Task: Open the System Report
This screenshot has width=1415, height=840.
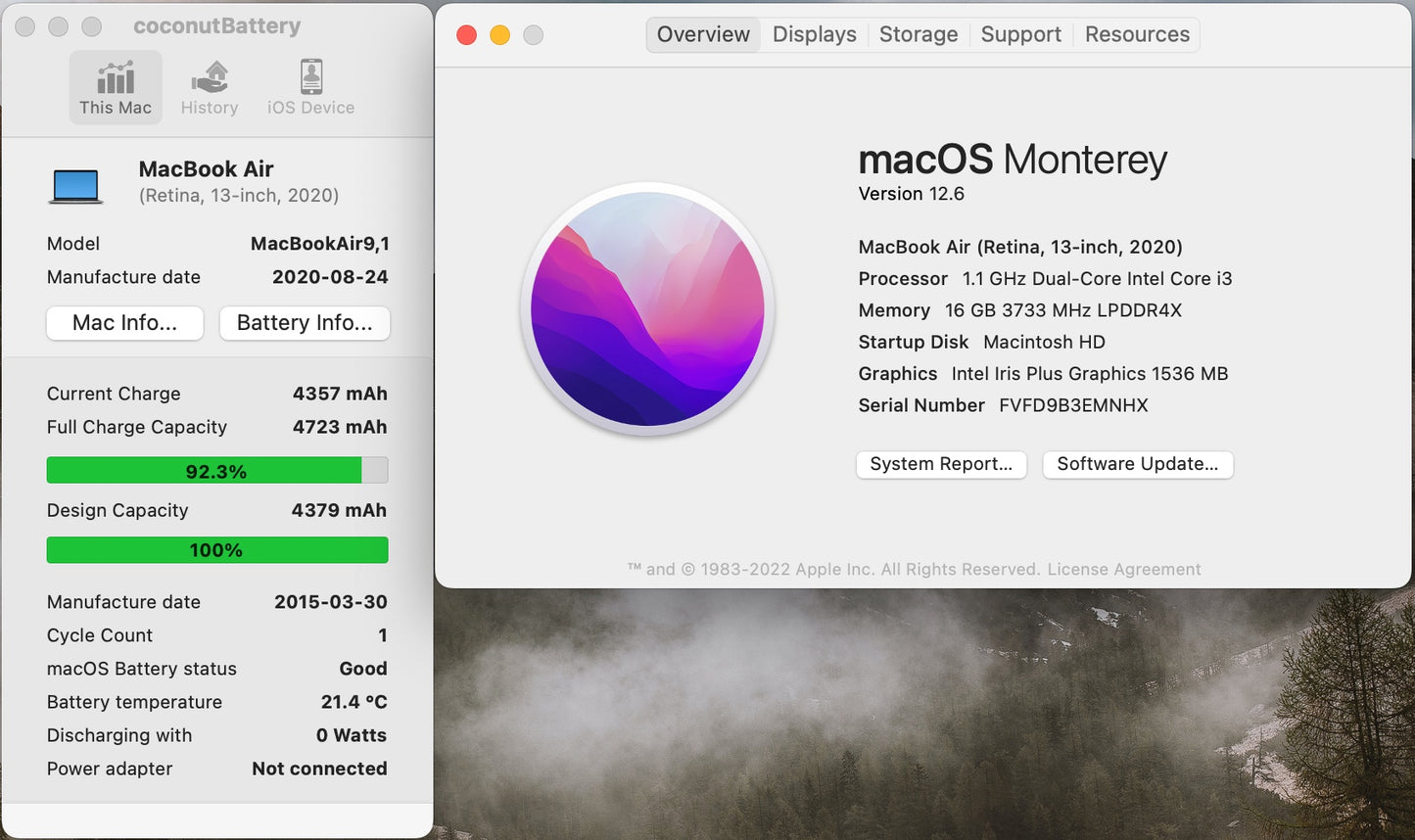Action: pos(940,464)
